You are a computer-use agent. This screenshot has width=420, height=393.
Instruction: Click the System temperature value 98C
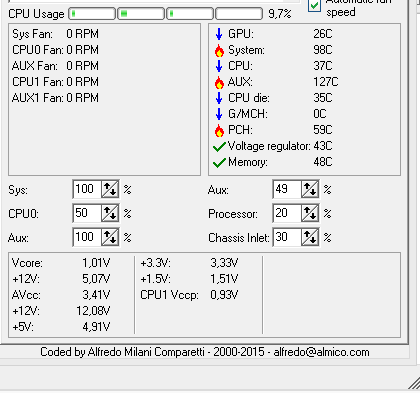tap(323, 50)
